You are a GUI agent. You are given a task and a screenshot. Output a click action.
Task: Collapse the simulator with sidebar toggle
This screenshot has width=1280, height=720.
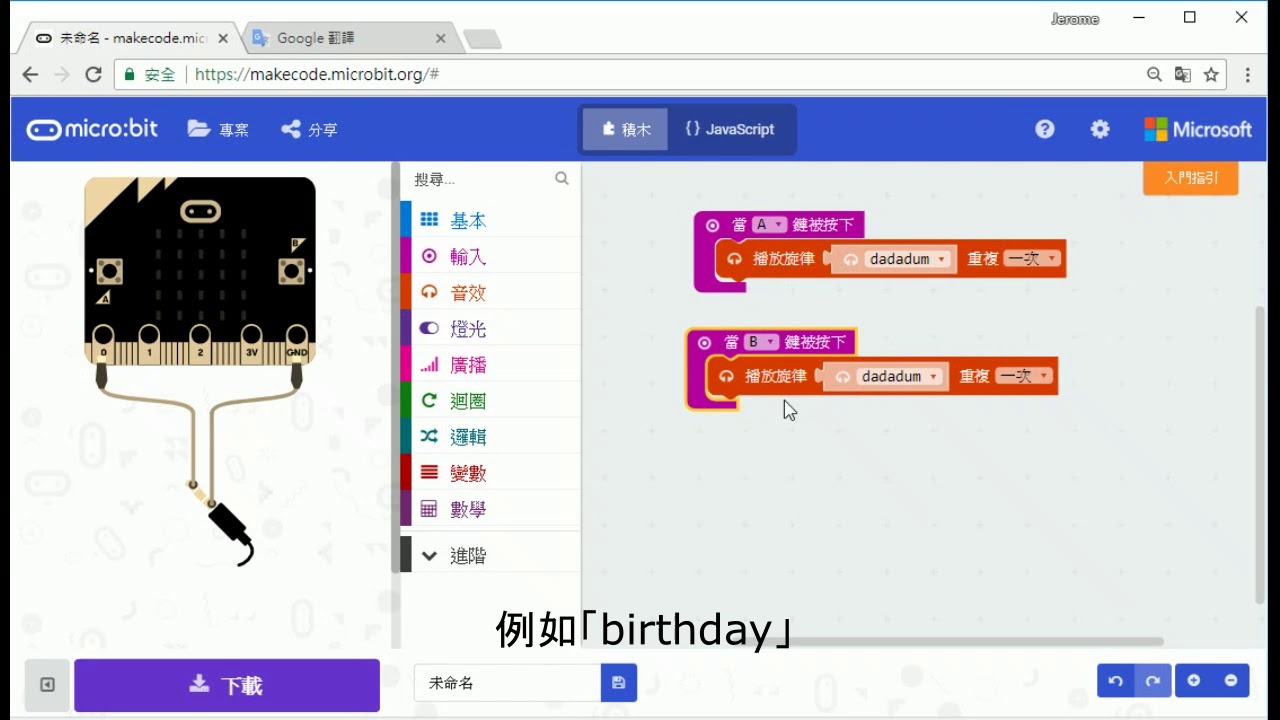click(47, 685)
